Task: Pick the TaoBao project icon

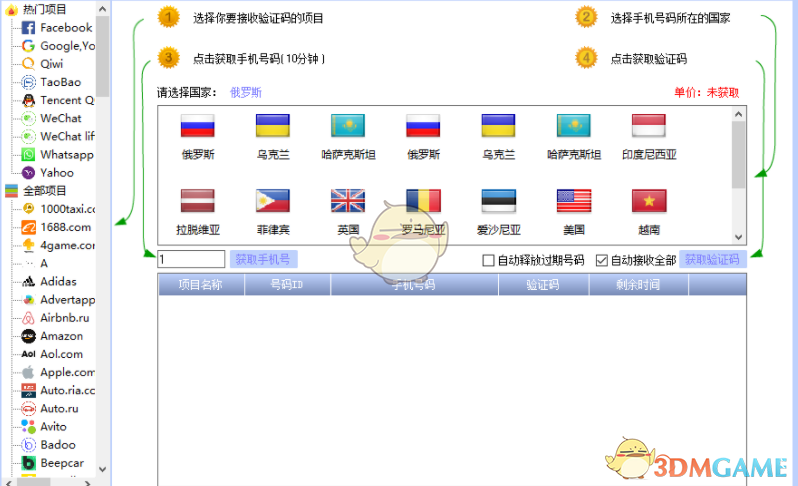Action: point(28,82)
